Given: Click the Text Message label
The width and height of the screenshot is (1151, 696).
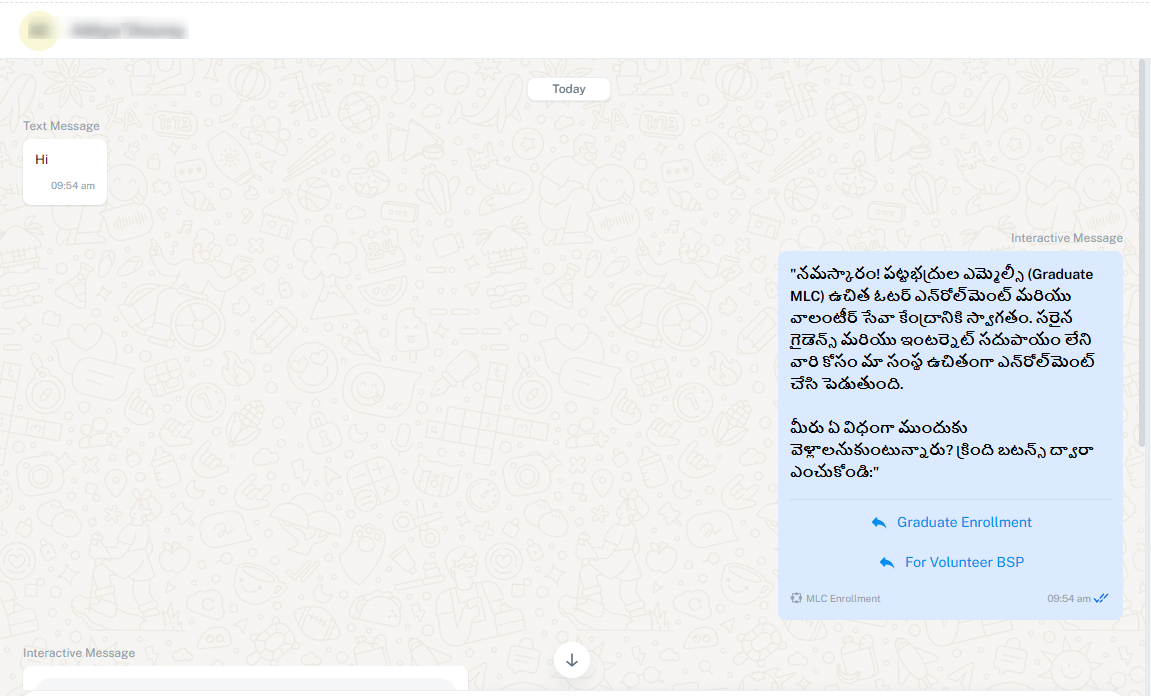Looking at the screenshot, I should [61, 126].
